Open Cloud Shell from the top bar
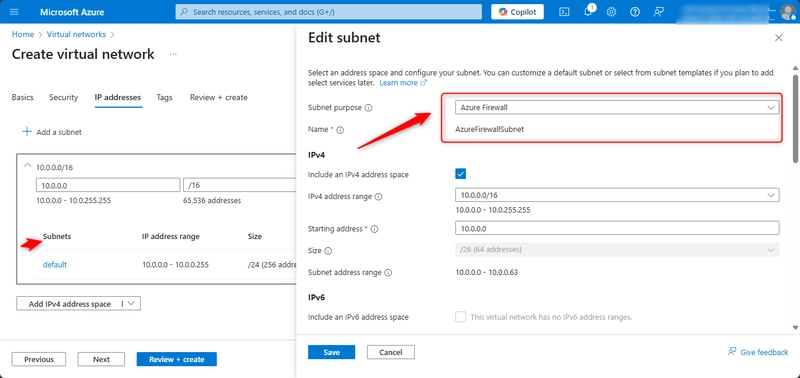The height and width of the screenshot is (378, 800). 564,12
